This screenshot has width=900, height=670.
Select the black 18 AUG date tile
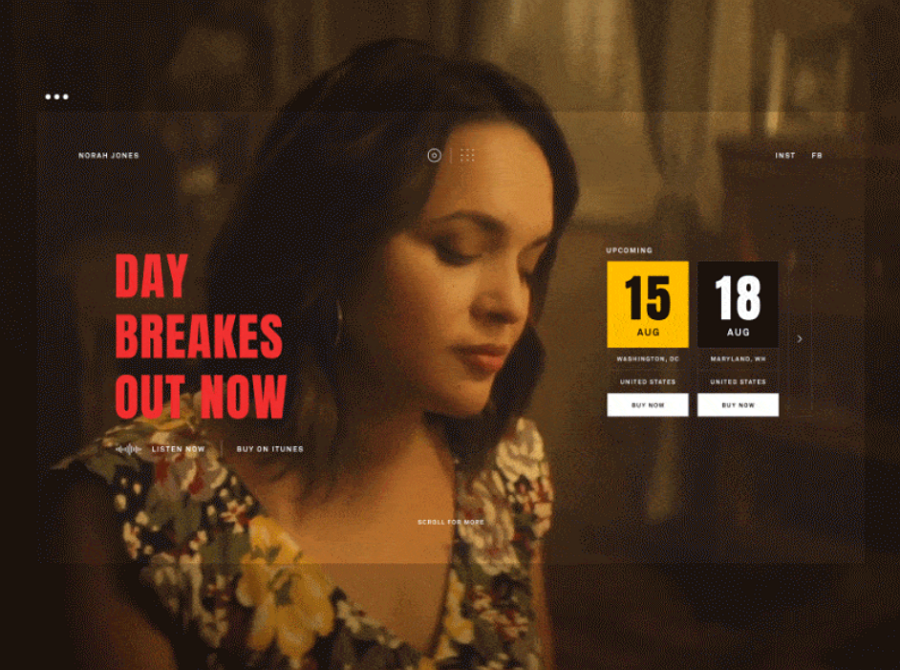pos(738,304)
